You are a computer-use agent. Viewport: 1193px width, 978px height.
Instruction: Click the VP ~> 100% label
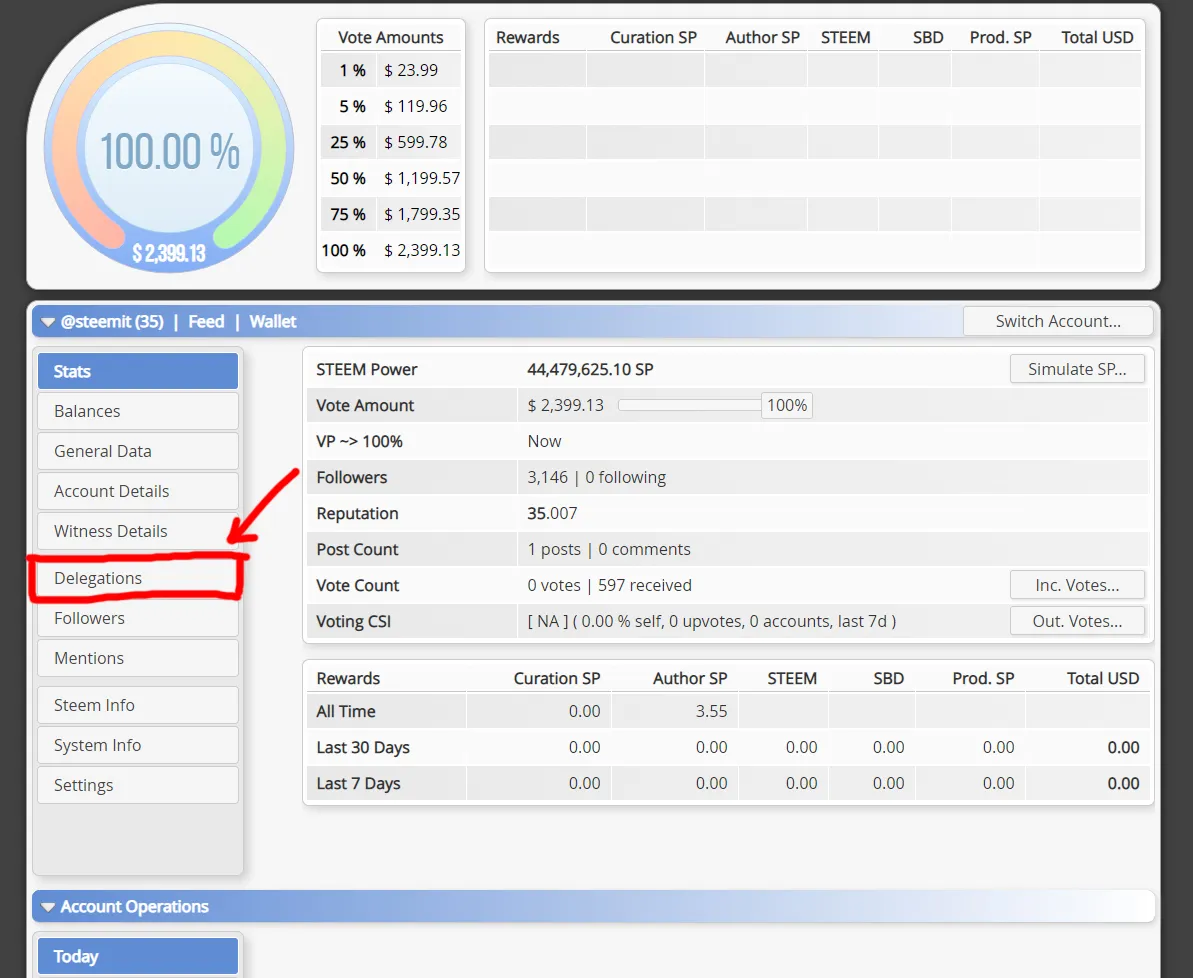(359, 441)
